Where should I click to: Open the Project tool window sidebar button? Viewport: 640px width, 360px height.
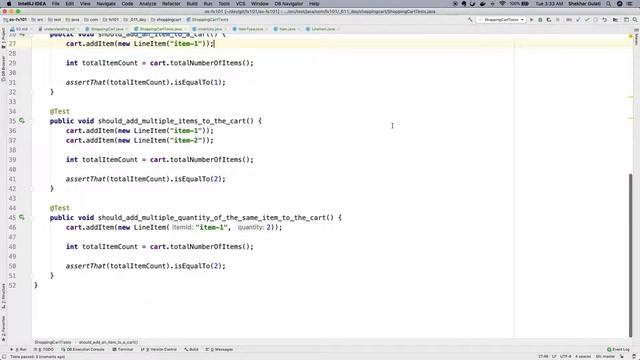click(x=4, y=38)
